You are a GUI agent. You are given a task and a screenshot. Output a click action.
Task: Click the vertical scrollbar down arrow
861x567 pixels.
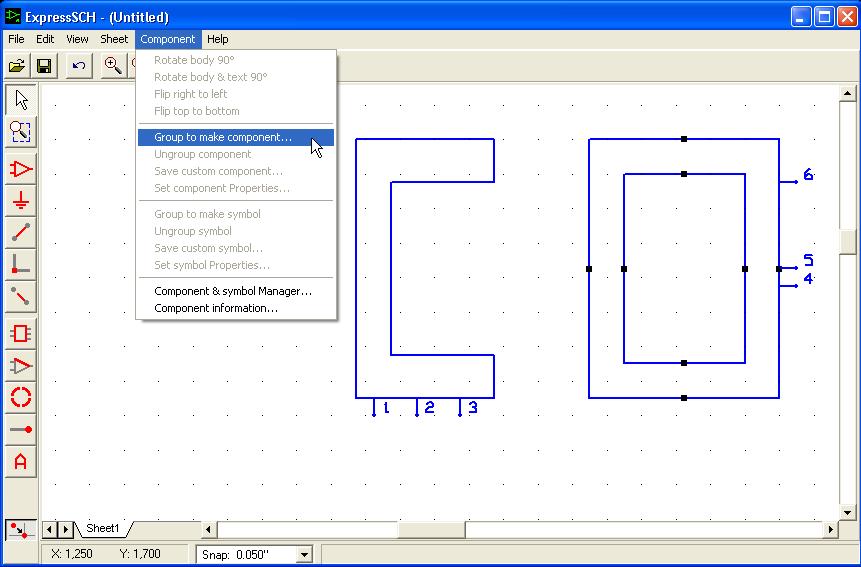848,513
